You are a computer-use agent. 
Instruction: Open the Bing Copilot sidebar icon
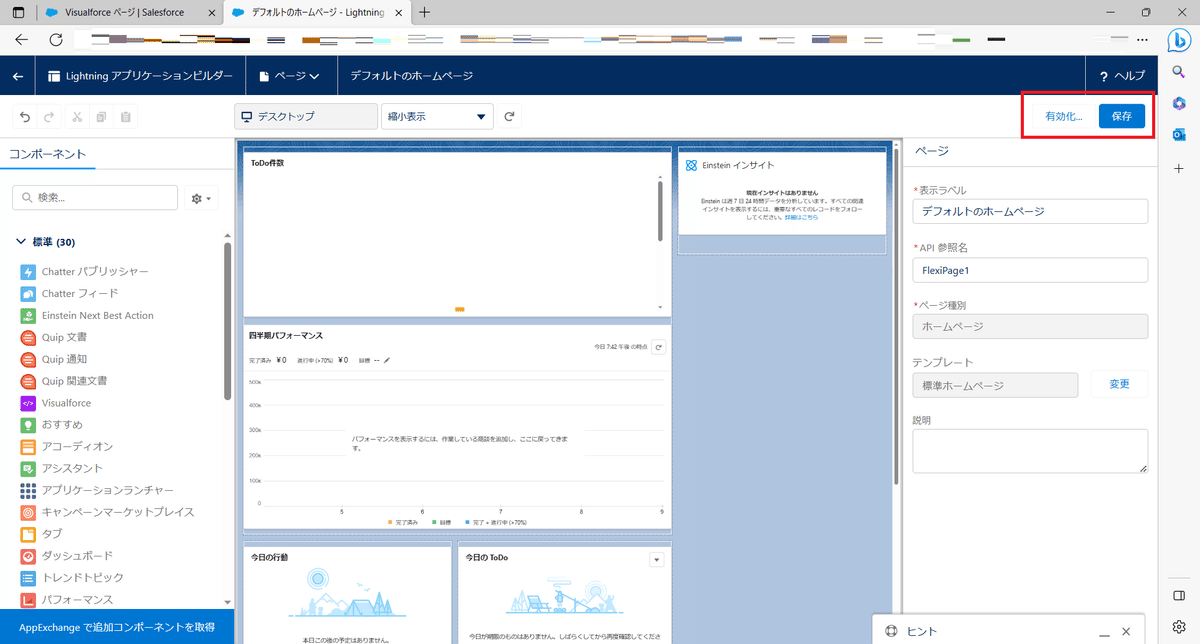click(x=1178, y=40)
